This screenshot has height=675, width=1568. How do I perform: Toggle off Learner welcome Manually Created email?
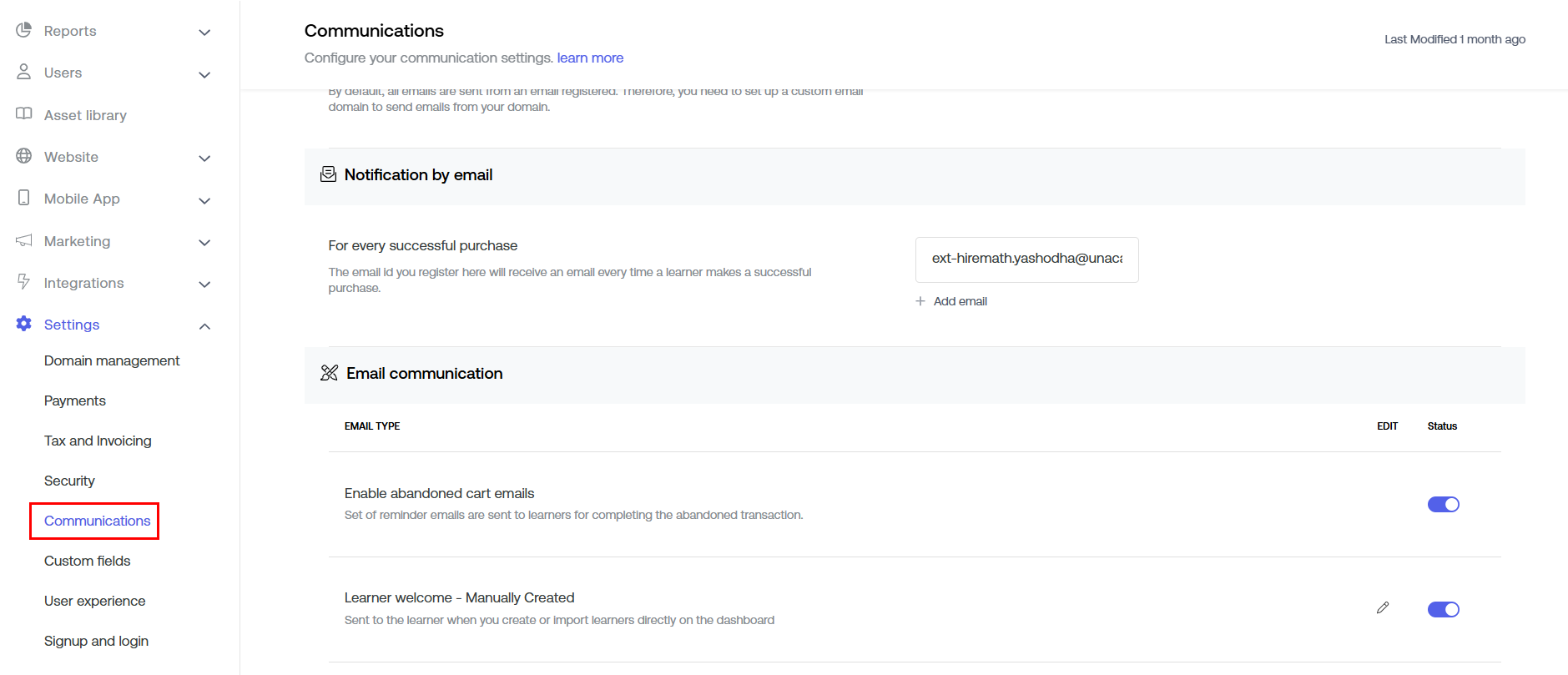1443,609
